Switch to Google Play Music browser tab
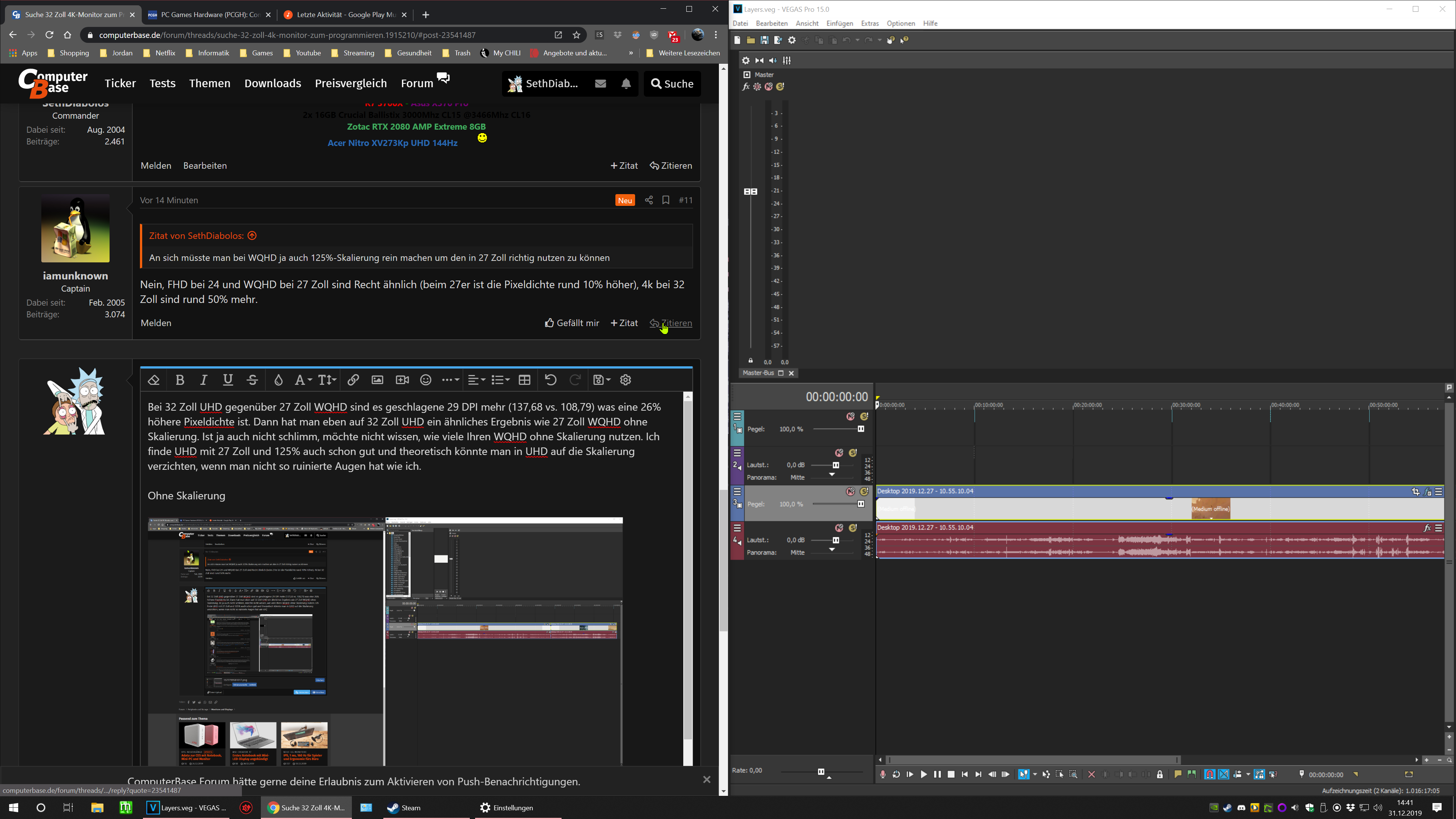Screen dimensions: 1456x819 point(345,15)
